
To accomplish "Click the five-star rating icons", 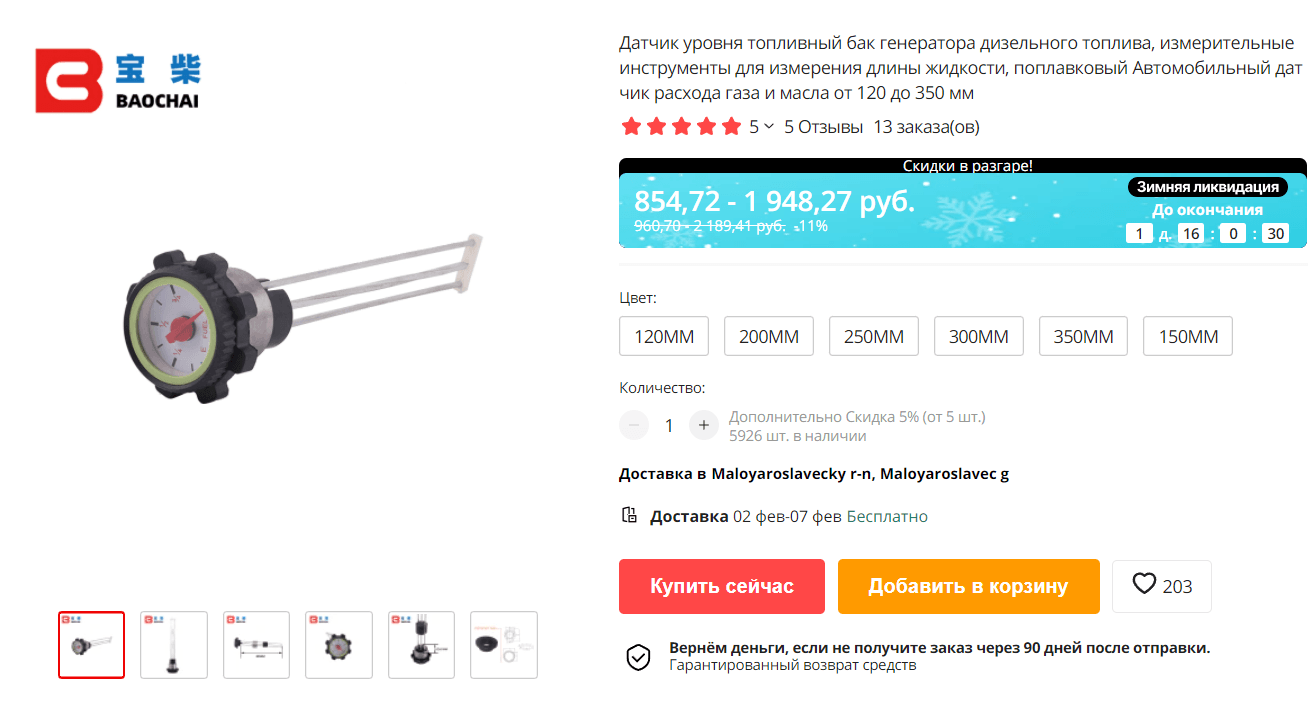I will (x=682, y=127).
